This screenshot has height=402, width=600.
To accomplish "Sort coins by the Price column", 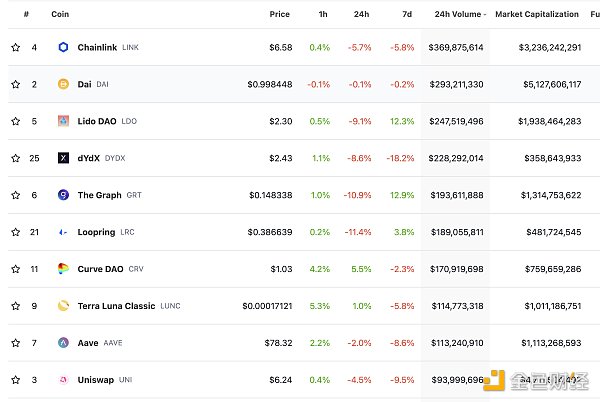I will [x=279, y=14].
